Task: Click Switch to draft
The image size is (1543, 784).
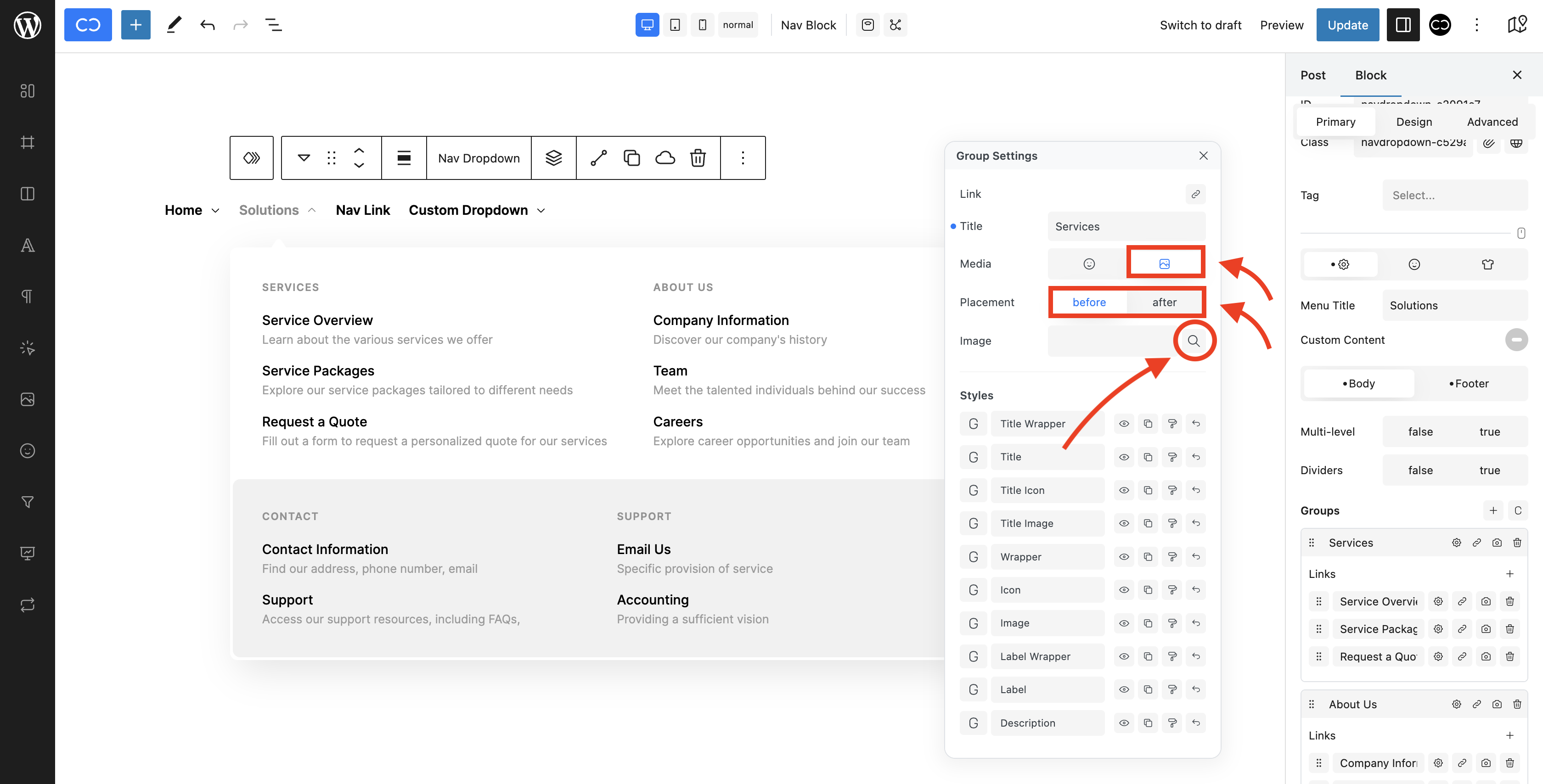Action: pyautogui.click(x=1200, y=25)
